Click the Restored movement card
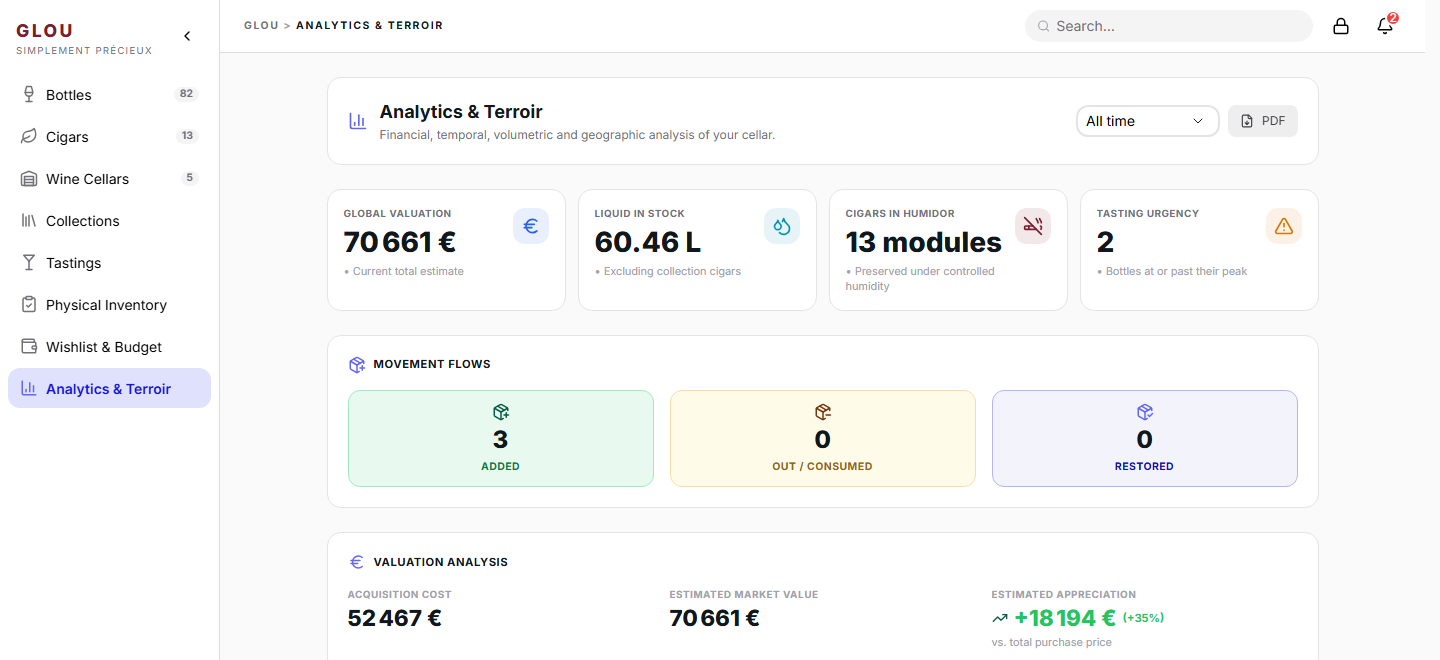1440x660 pixels. 1145,438
